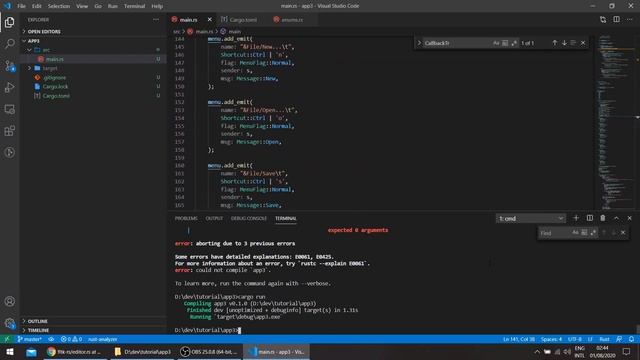Create a new terminal with plus icon
640x360 pixels.
(576, 218)
